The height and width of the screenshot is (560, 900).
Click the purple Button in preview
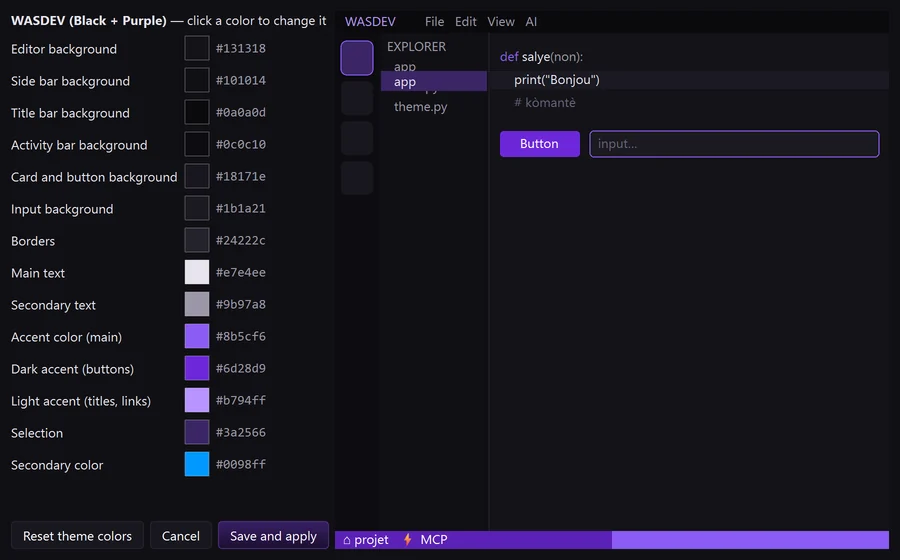(x=540, y=144)
